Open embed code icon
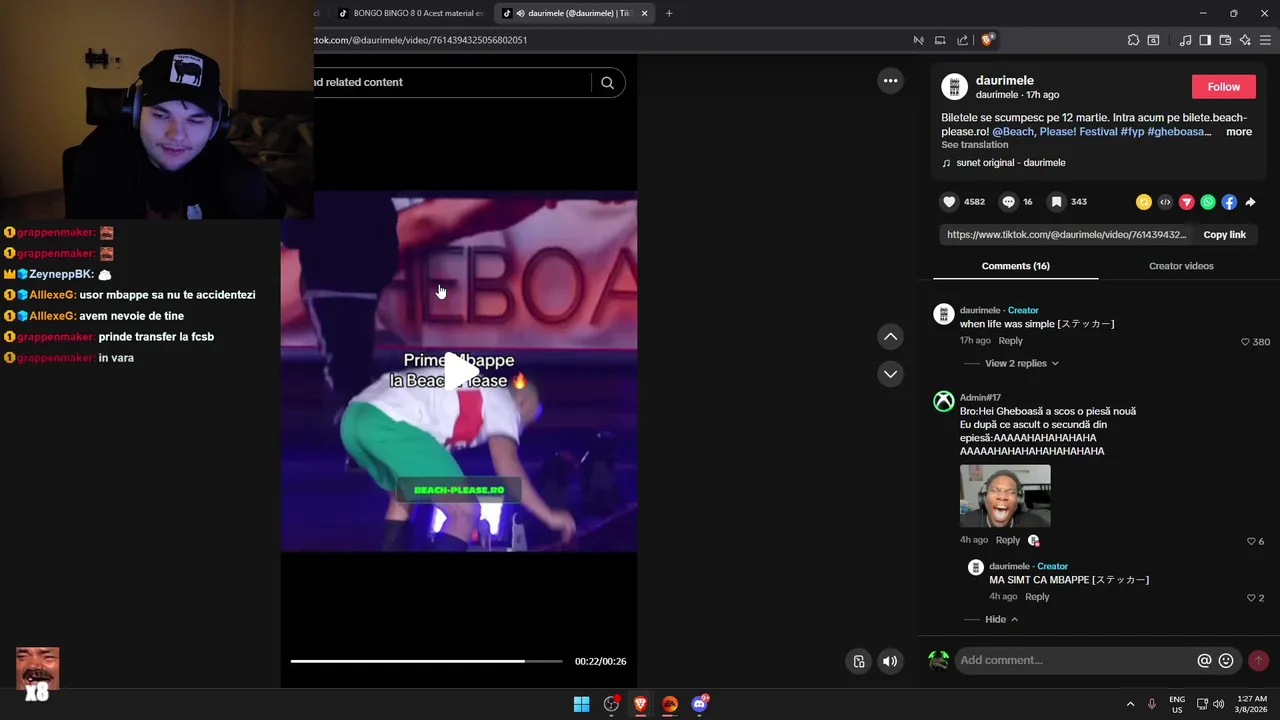 pyautogui.click(x=1165, y=202)
